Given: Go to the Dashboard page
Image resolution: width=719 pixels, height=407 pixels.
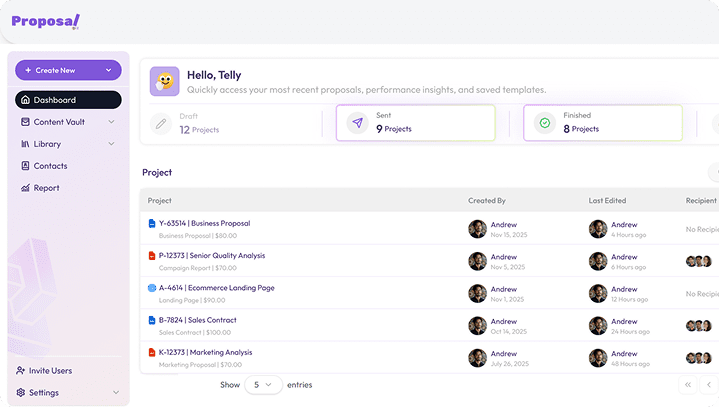Looking at the screenshot, I should coord(68,100).
